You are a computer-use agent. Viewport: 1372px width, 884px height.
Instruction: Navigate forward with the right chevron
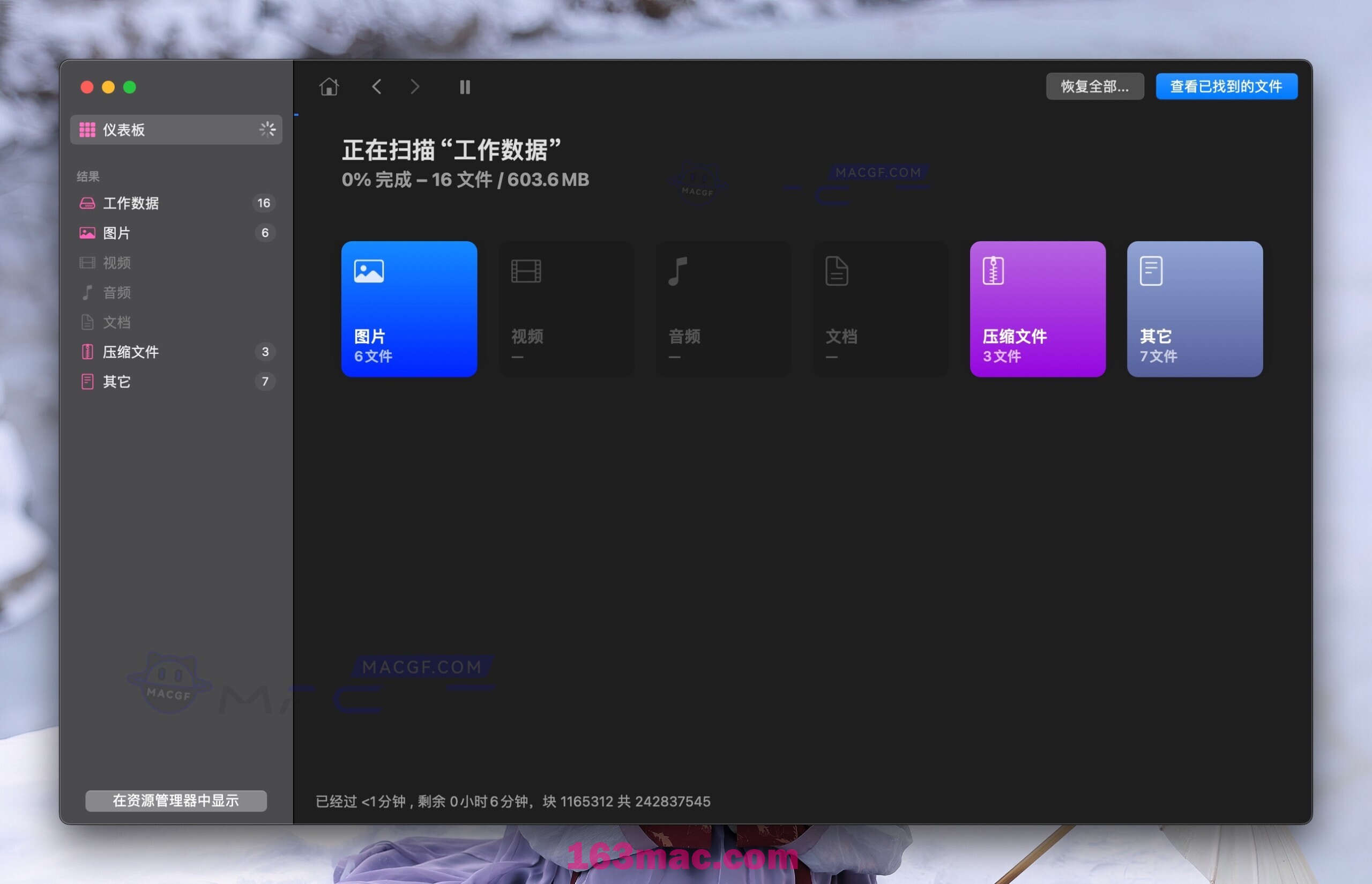tap(415, 87)
